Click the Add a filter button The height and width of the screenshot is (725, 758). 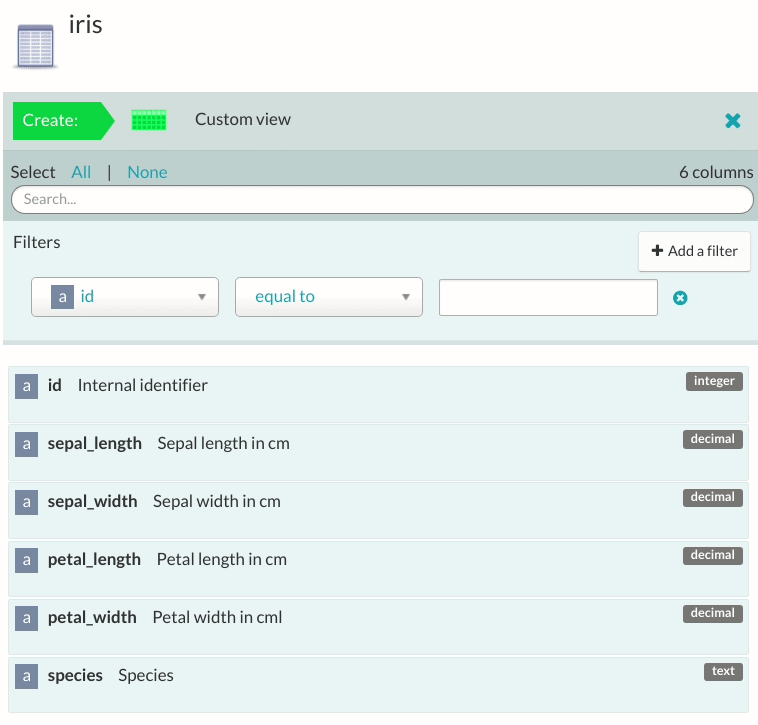tap(694, 251)
